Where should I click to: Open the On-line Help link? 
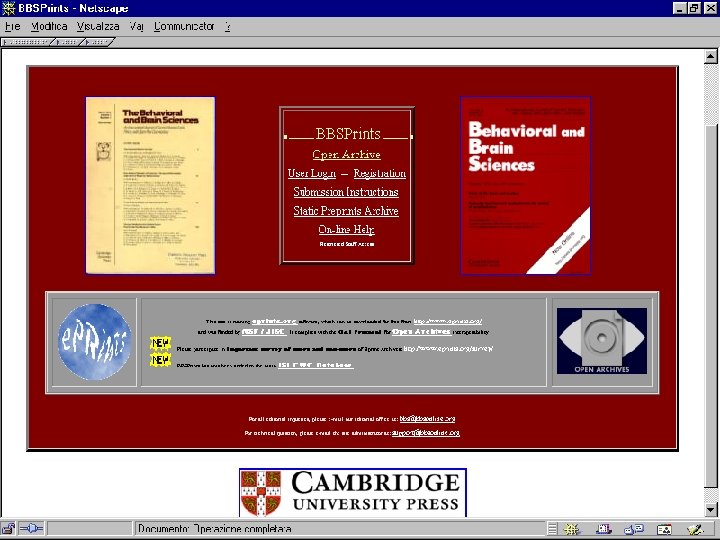[x=347, y=230]
